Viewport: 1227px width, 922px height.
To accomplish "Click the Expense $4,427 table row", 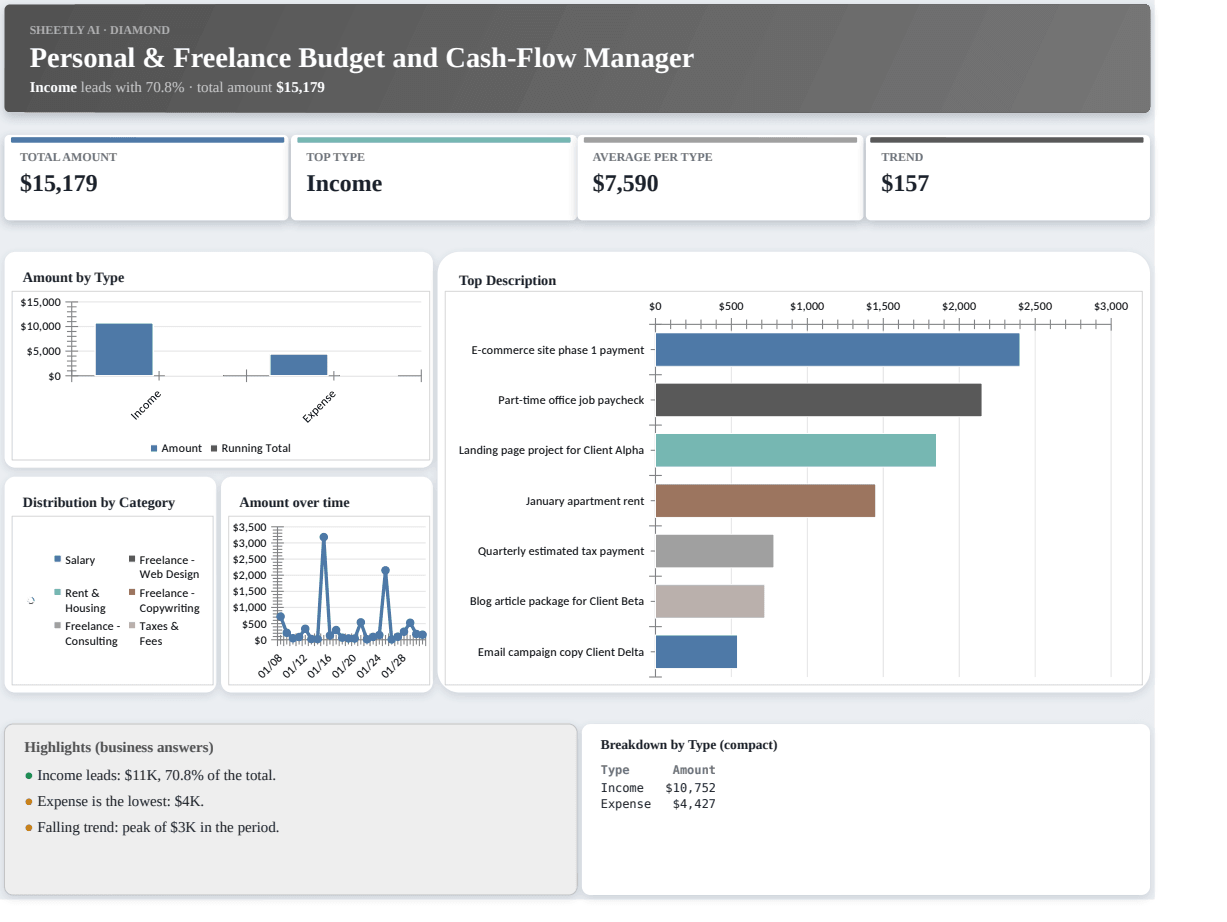I will coord(658,804).
